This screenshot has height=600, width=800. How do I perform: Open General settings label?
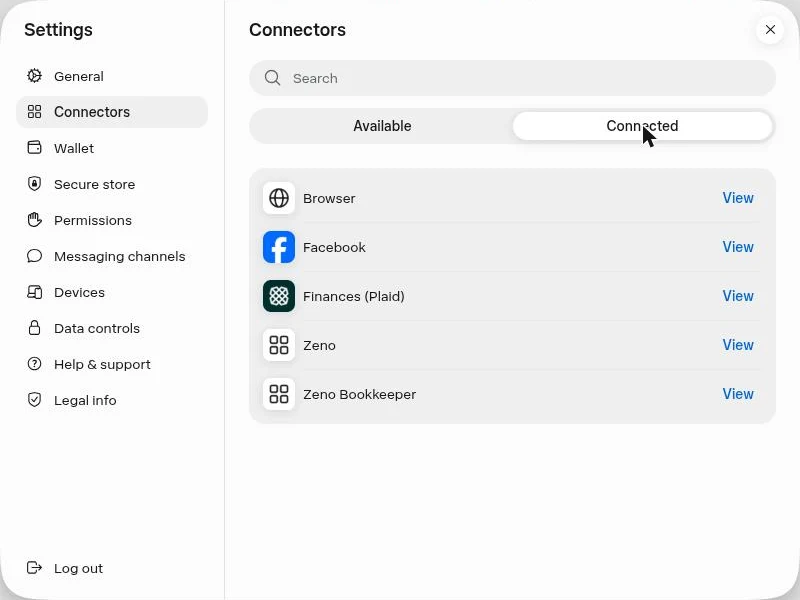pos(79,77)
